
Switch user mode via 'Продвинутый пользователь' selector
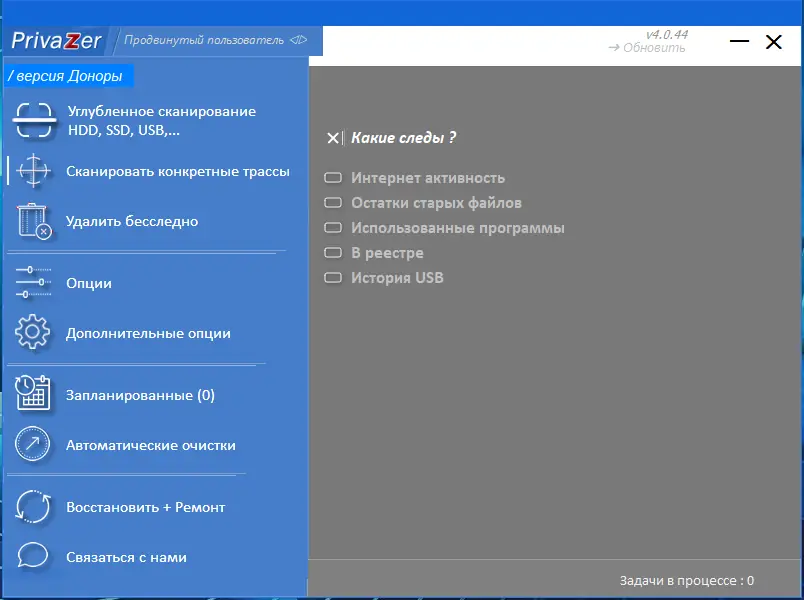(x=215, y=40)
